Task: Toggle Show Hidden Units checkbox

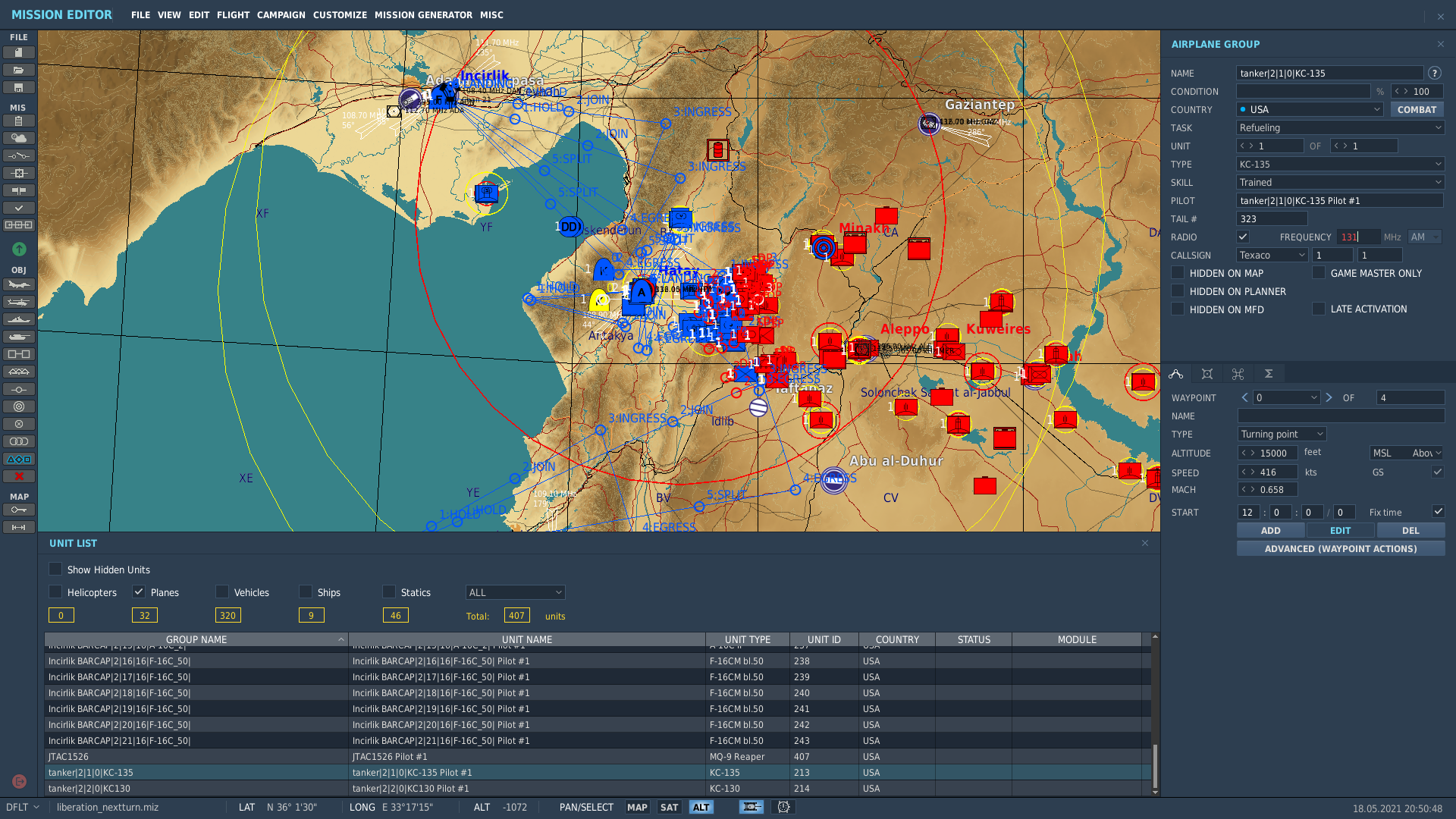Action: (x=55, y=569)
